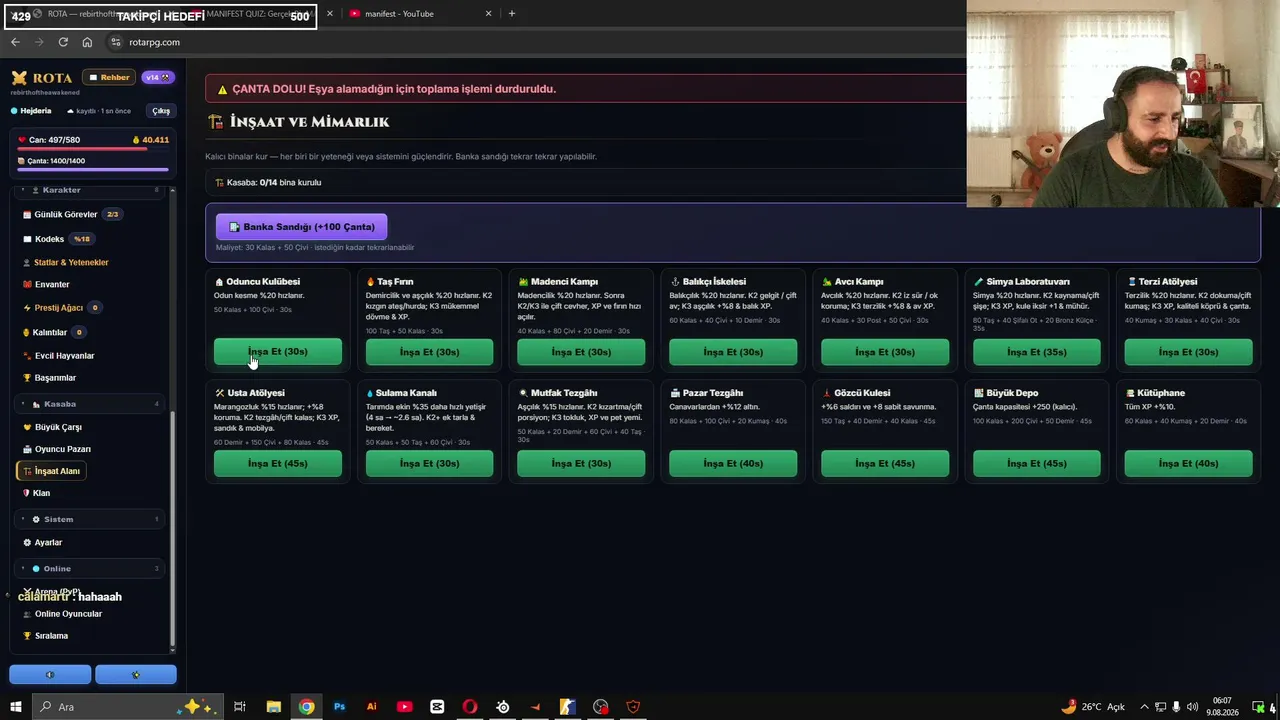
Task: Click the v14 version badge
Action: click(x=158, y=77)
